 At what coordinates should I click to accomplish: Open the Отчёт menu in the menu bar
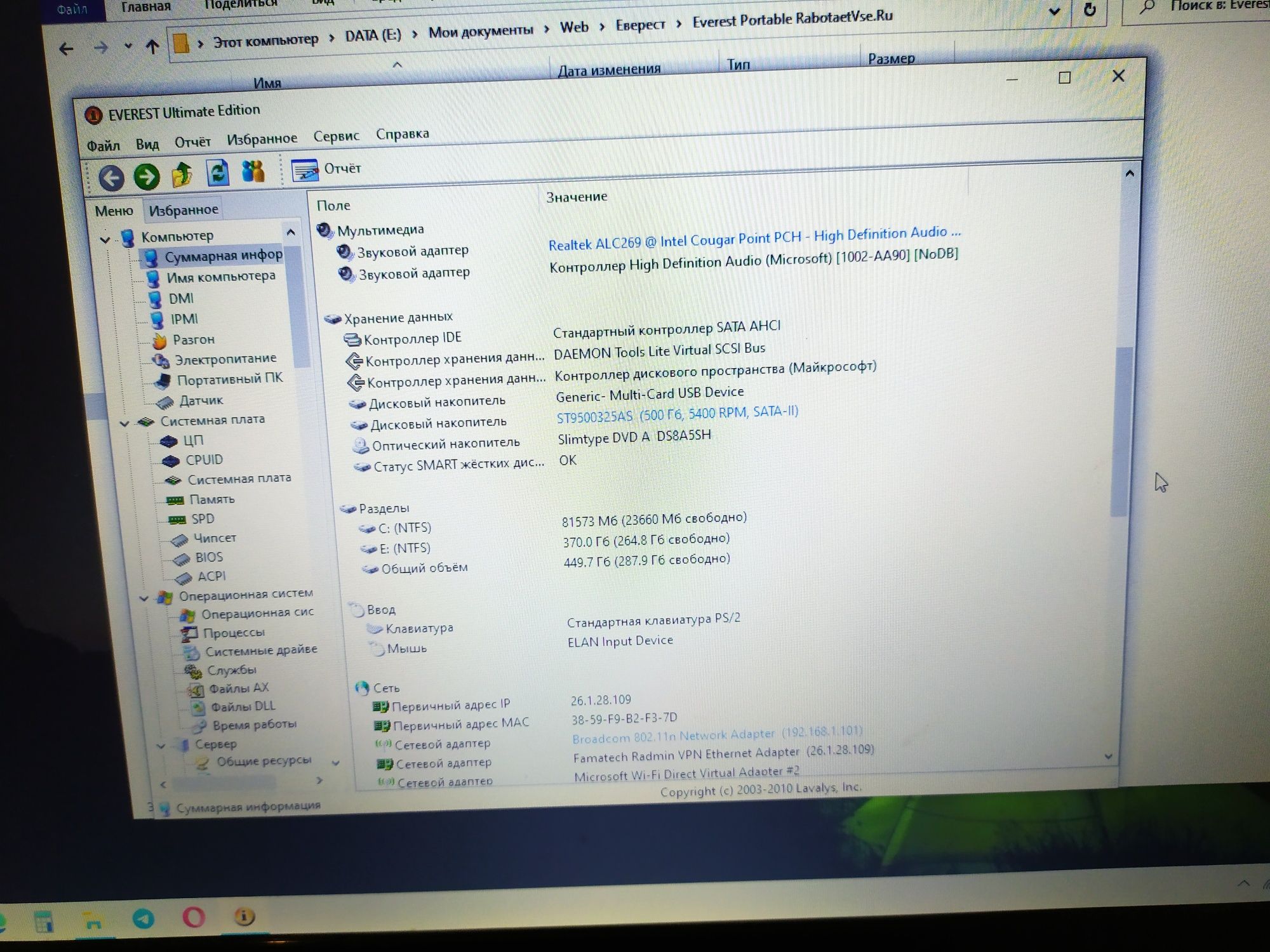[192, 142]
